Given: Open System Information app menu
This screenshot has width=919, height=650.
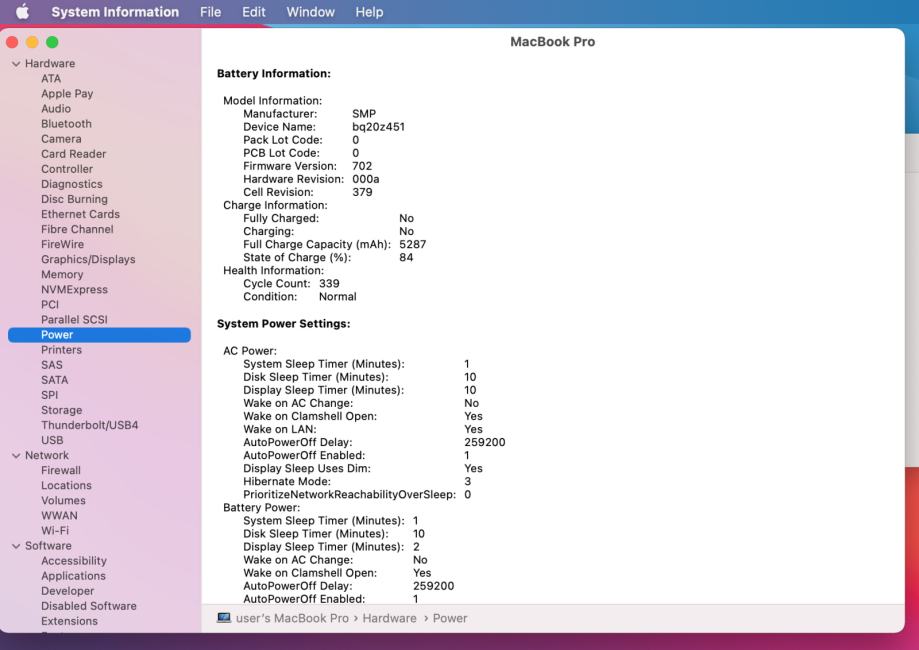Looking at the screenshot, I should (x=115, y=12).
